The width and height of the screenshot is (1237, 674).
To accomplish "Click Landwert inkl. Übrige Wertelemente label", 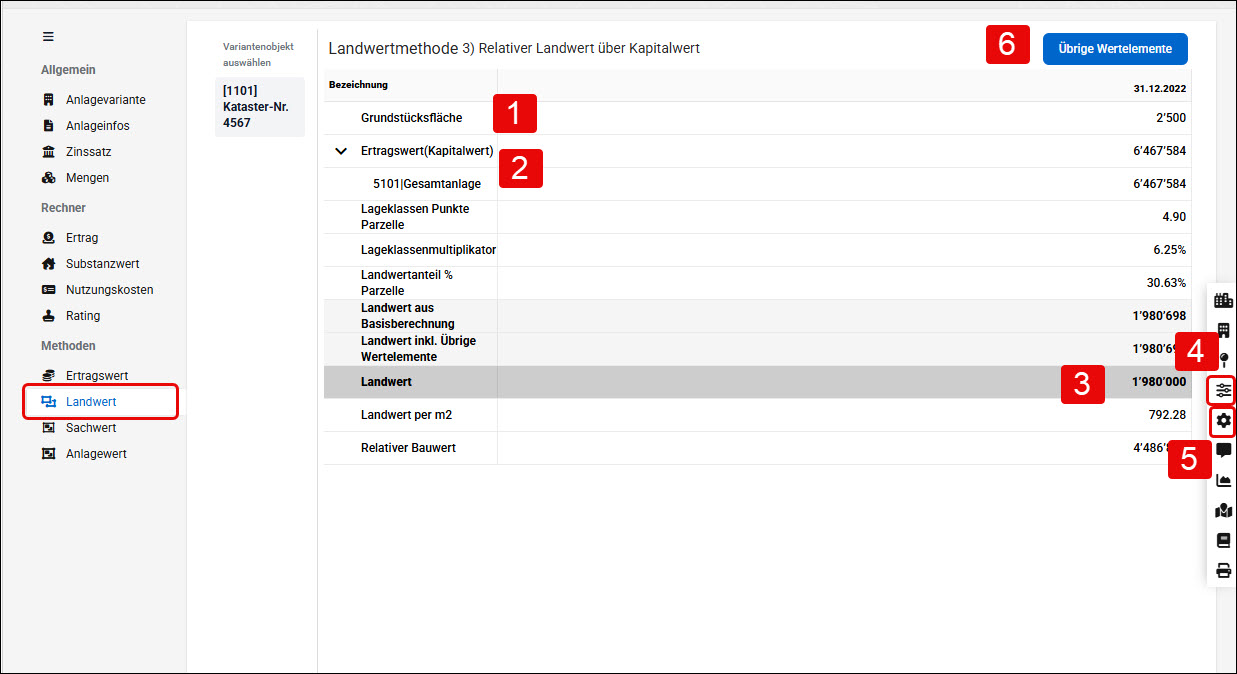I will (x=418, y=349).
